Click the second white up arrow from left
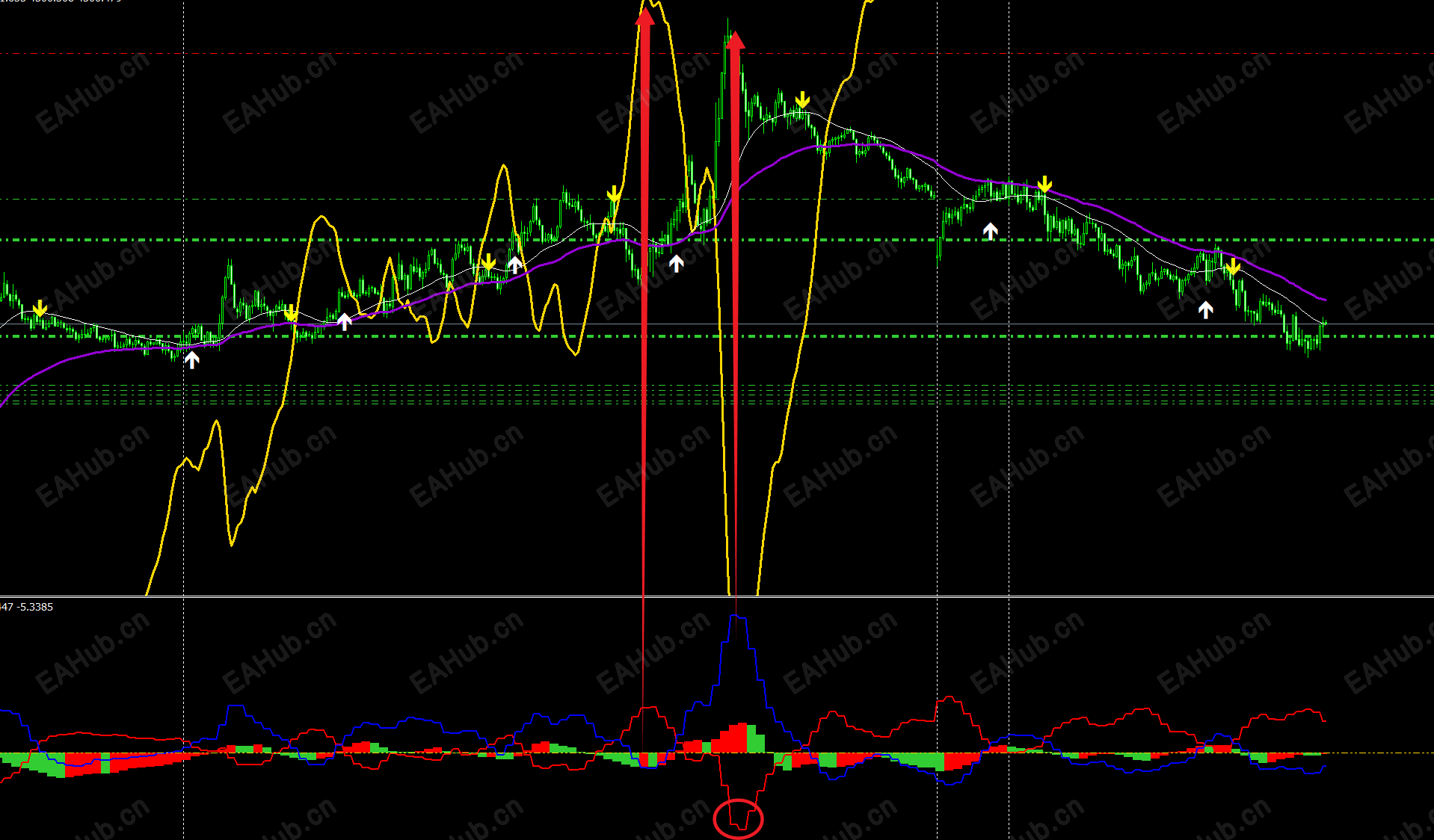 344,321
